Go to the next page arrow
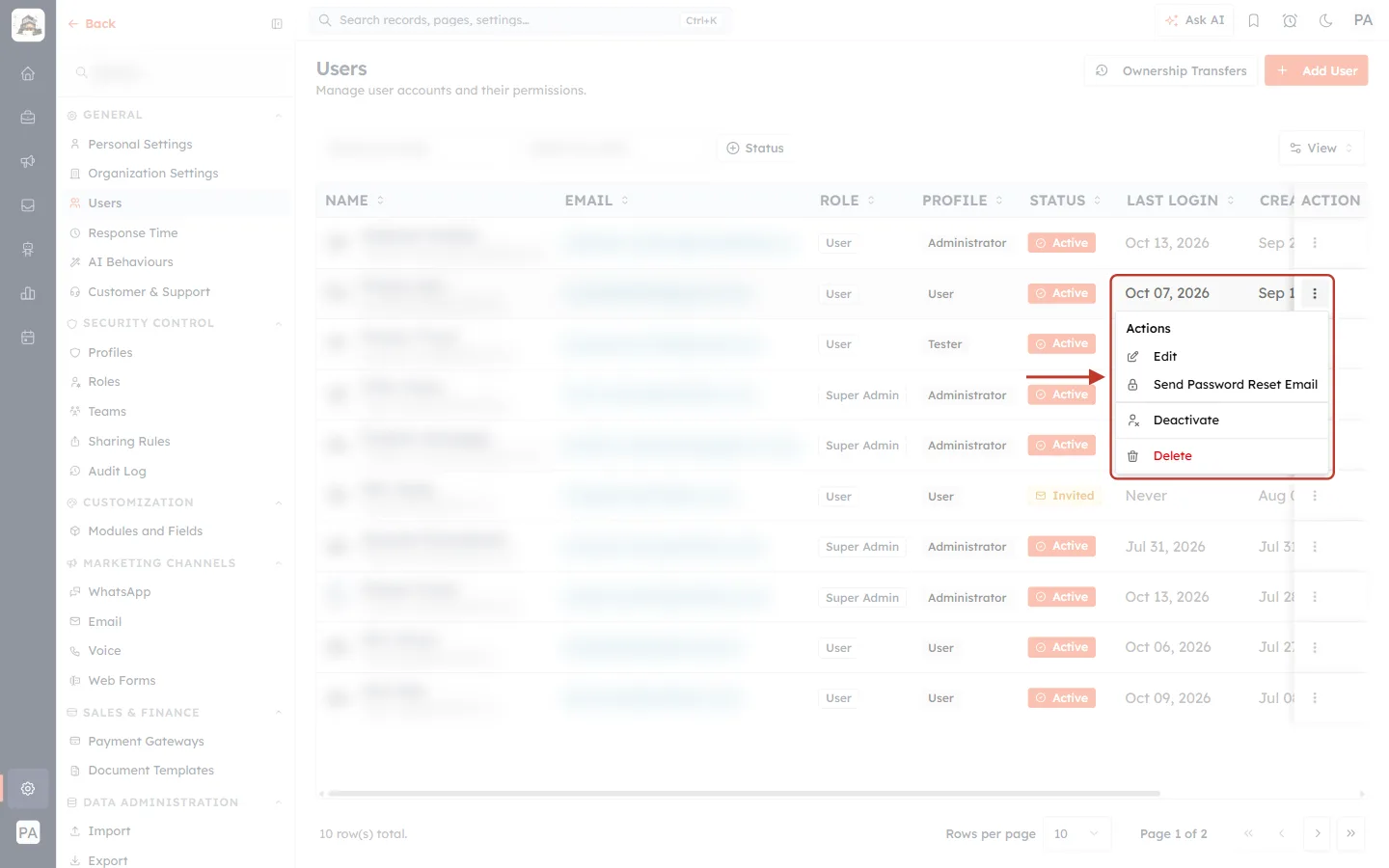Image resolution: width=1389 pixels, height=868 pixels. click(1317, 834)
